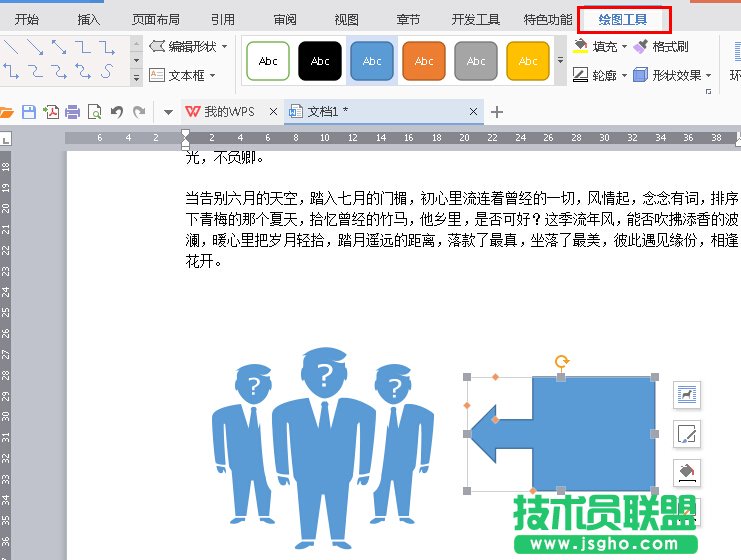Switch to the 页面布局 (Page Layout) tab
The height and width of the screenshot is (560, 741).
click(156, 19)
